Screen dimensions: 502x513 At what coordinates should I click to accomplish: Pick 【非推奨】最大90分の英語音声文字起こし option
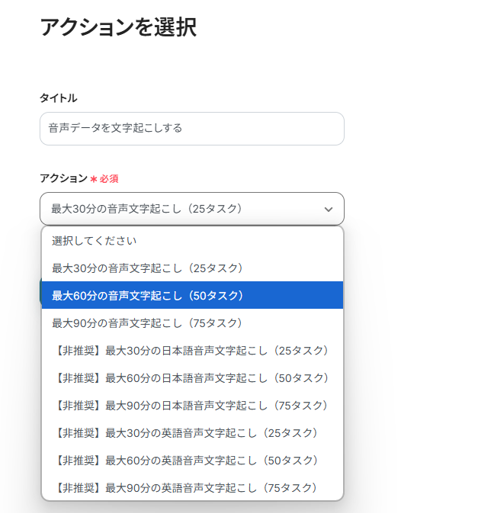tap(192, 488)
